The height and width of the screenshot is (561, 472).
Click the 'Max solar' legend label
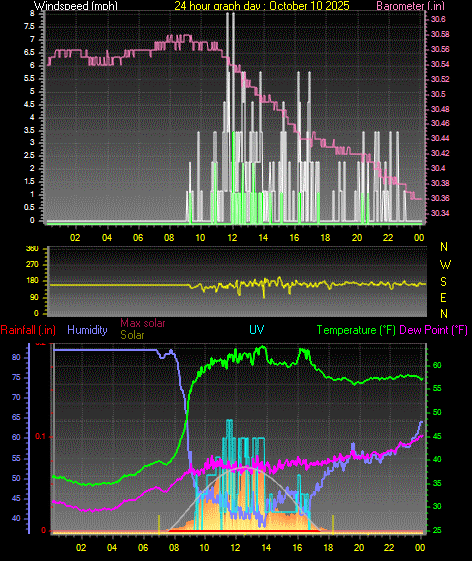point(143,323)
